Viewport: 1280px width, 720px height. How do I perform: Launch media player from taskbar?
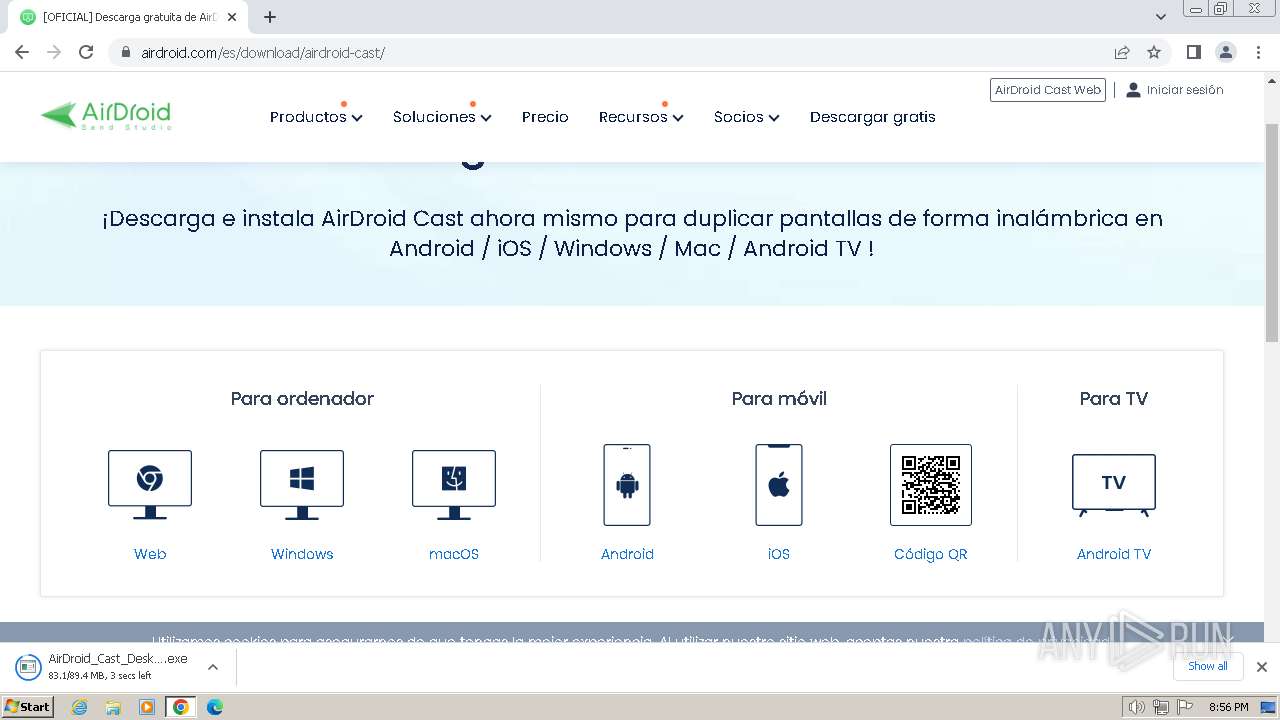coord(147,707)
